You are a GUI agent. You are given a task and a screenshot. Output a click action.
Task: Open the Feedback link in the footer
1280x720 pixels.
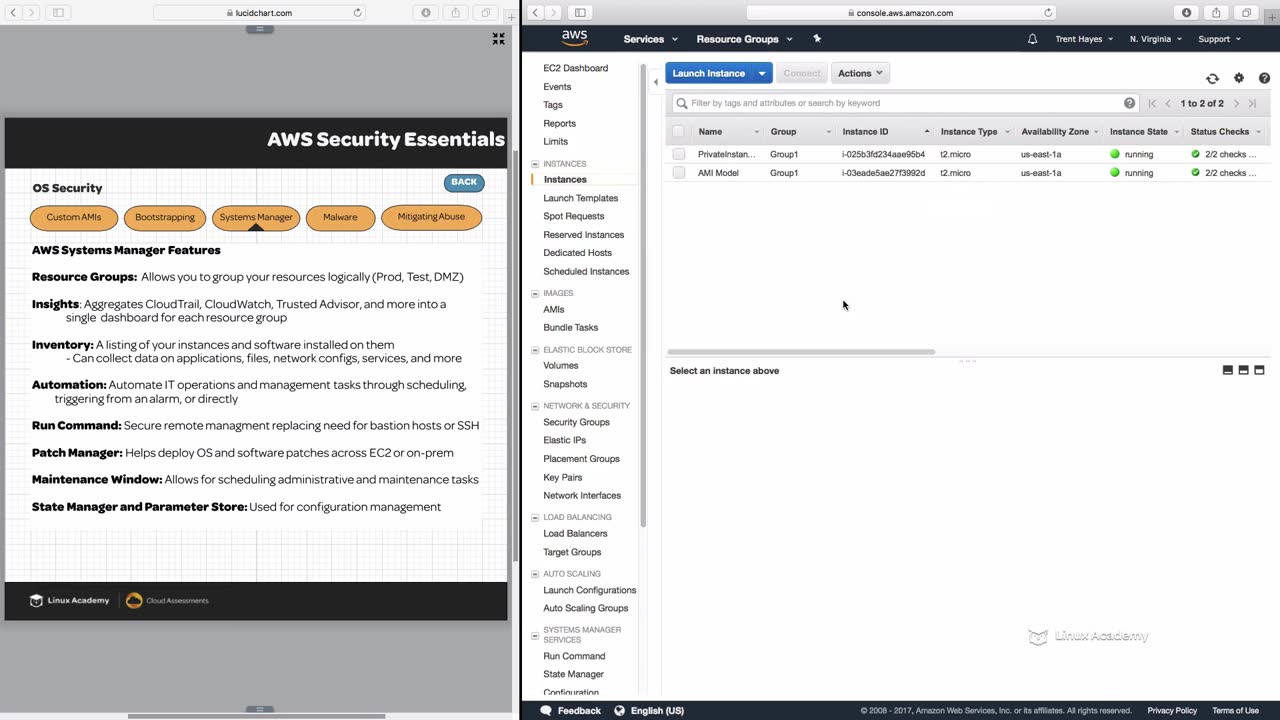[x=570, y=711]
